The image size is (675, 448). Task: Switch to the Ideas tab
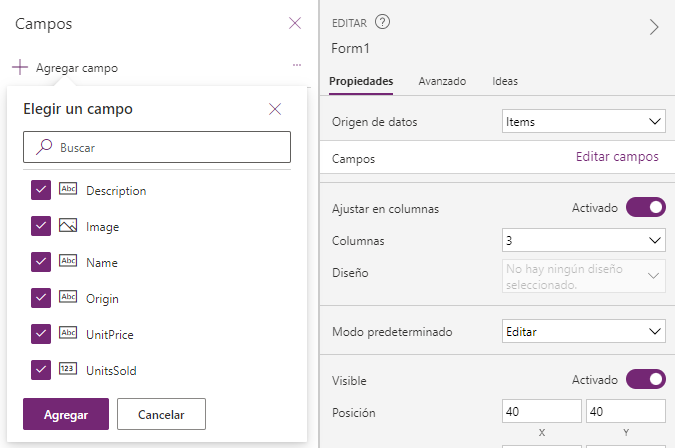pyautogui.click(x=505, y=81)
